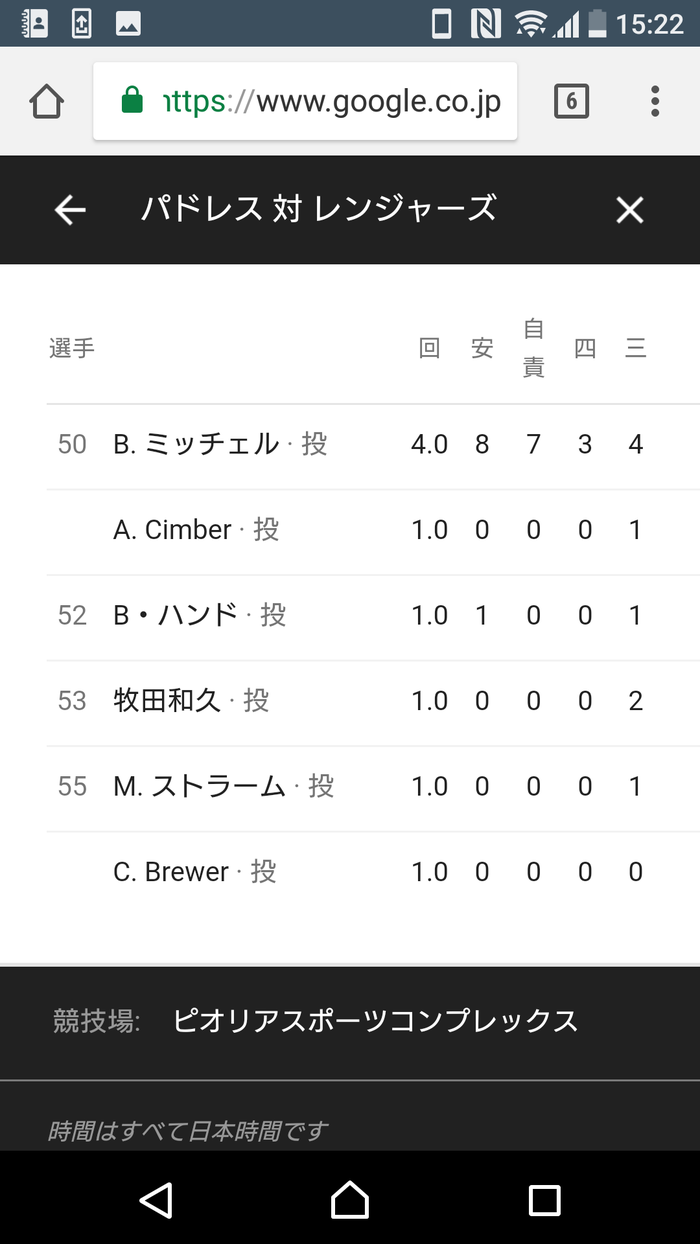Go back with the header left arrow

click(x=70, y=210)
